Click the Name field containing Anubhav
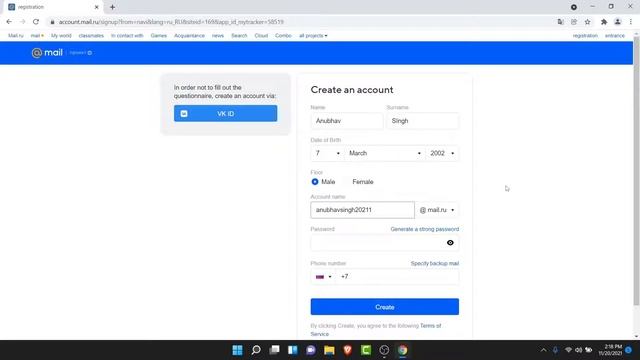 point(347,121)
